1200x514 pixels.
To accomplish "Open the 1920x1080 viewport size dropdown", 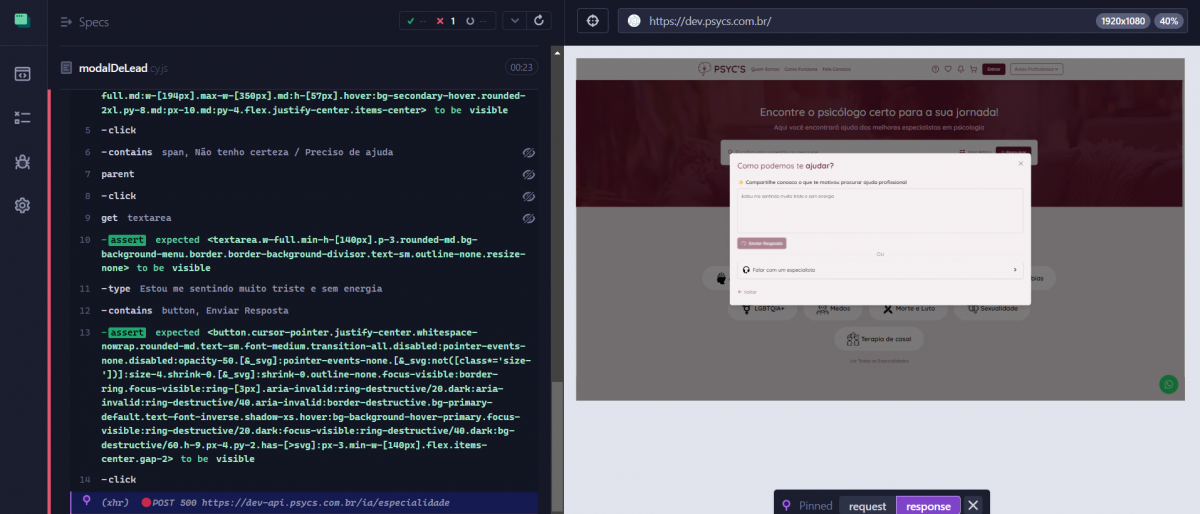I will point(1124,21).
